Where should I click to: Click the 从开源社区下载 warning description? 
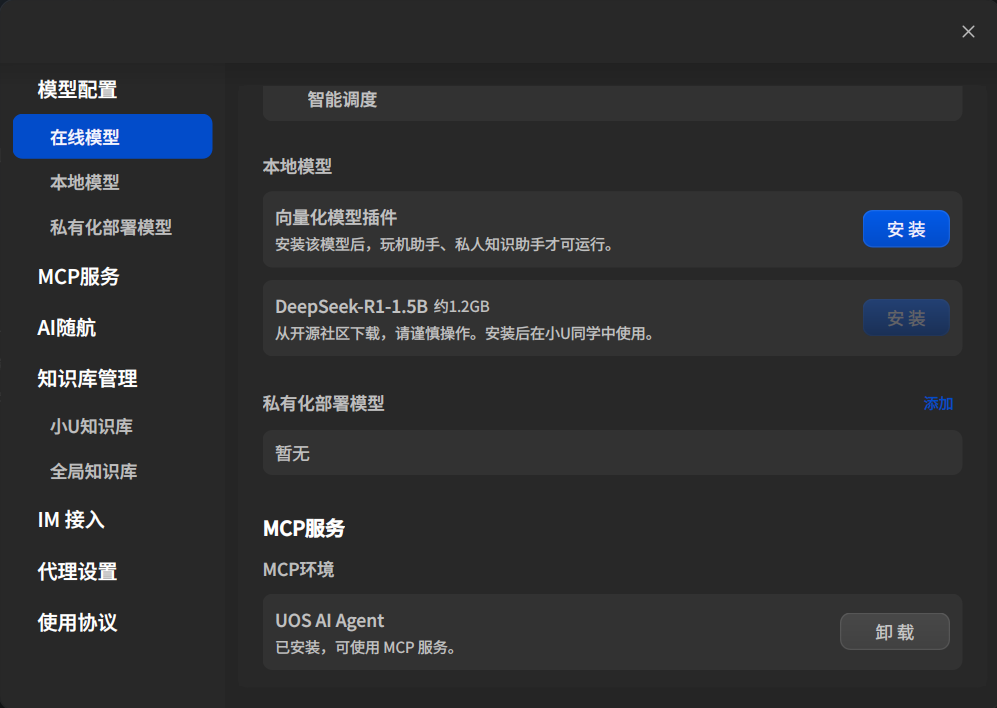click(465, 334)
